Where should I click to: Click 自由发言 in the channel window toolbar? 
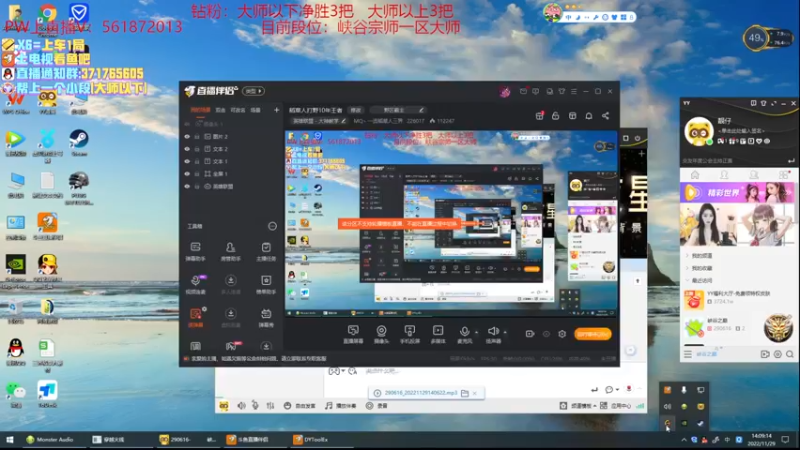coord(299,406)
